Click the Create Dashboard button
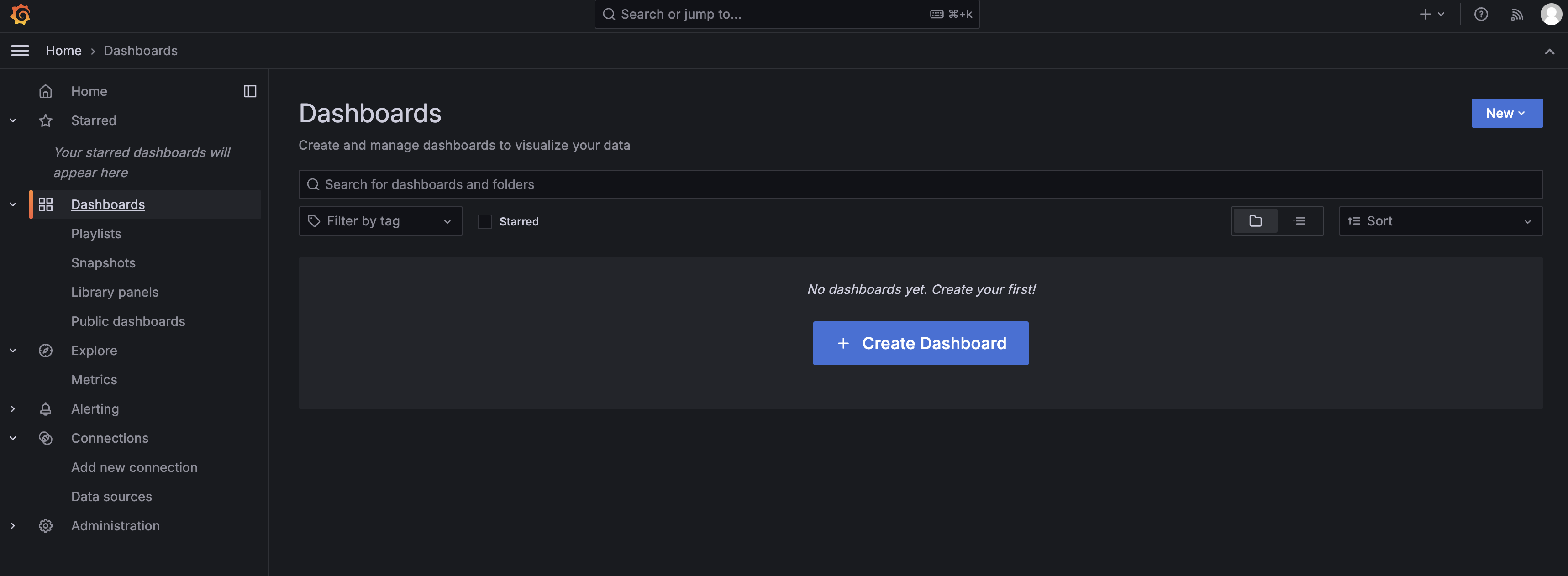 point(920,343)
